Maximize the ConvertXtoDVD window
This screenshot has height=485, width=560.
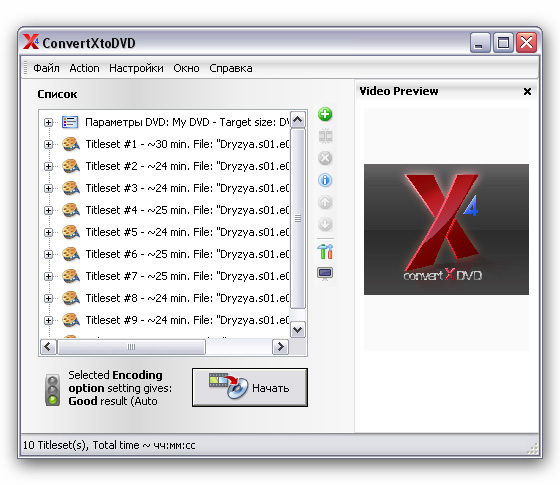(x=503, y=43)
